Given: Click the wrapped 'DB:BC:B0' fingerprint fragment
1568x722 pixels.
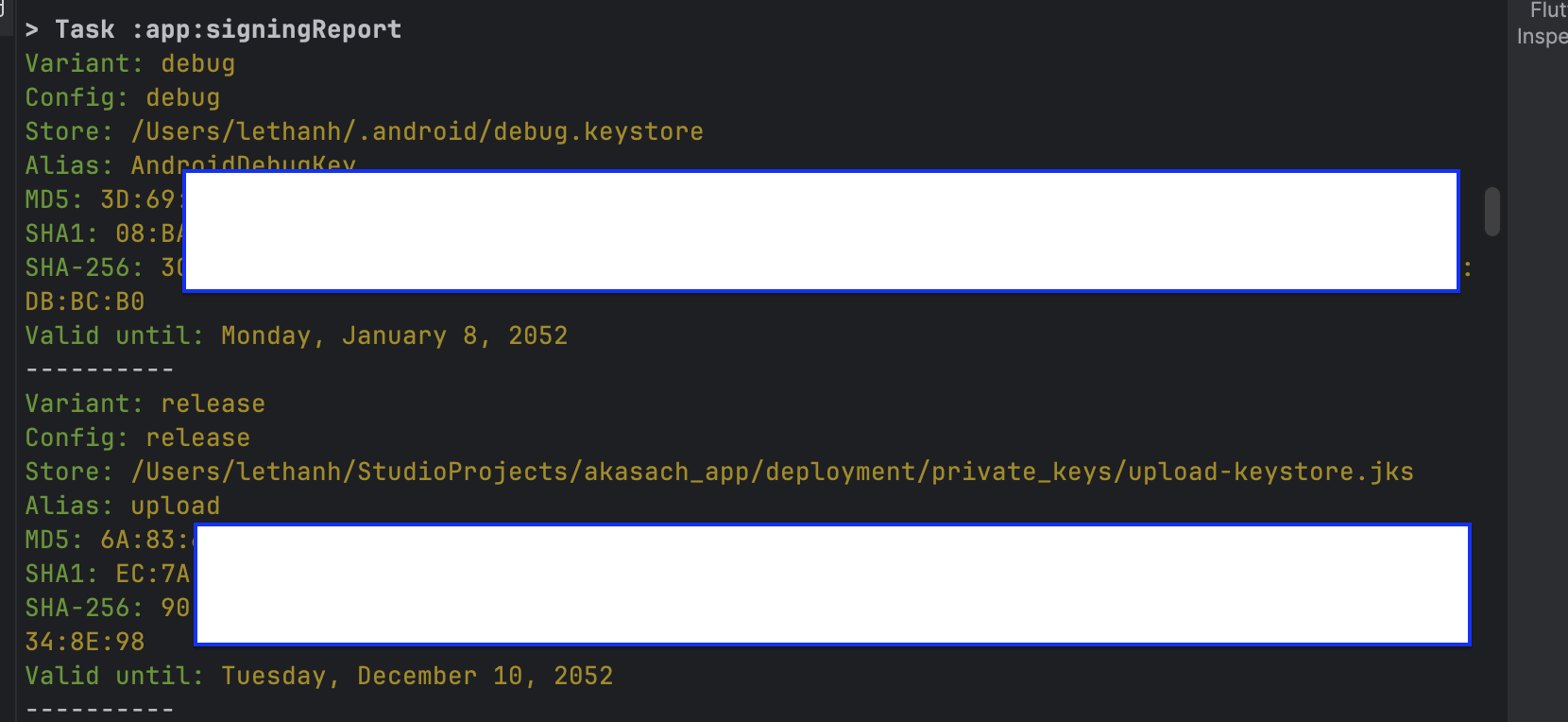Looking at the screenshot, I should (85, 301).
